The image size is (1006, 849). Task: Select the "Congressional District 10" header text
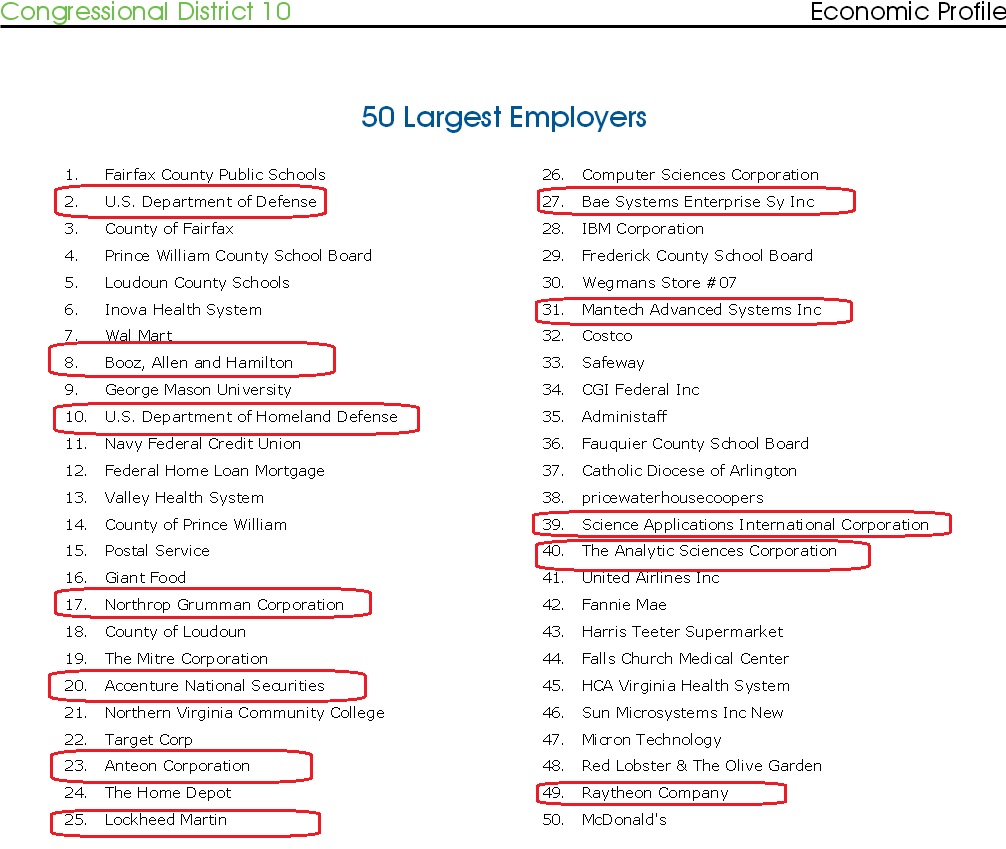[146, 12]
